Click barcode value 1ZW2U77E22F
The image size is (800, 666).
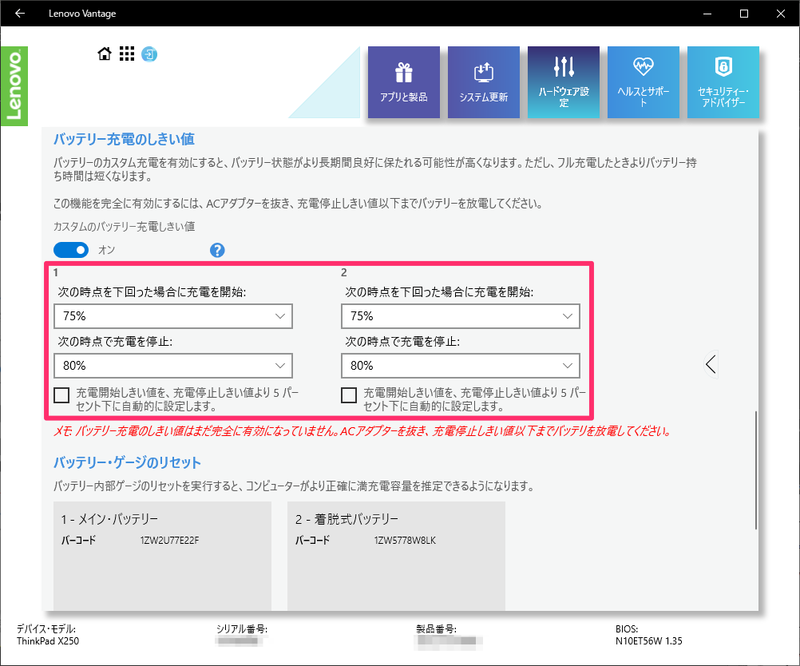[x=169, y=540]
